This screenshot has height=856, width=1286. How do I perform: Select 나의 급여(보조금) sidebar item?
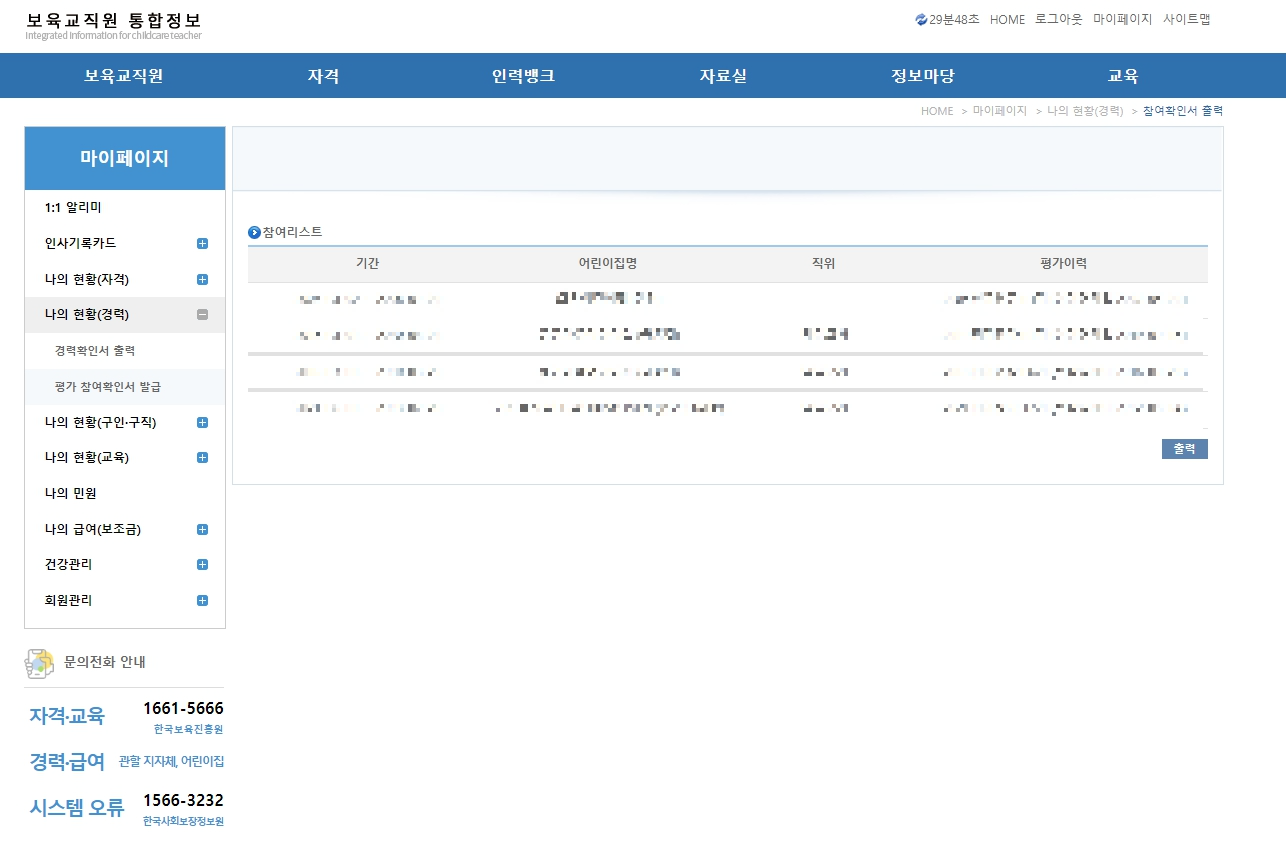(x=93, y=529)
